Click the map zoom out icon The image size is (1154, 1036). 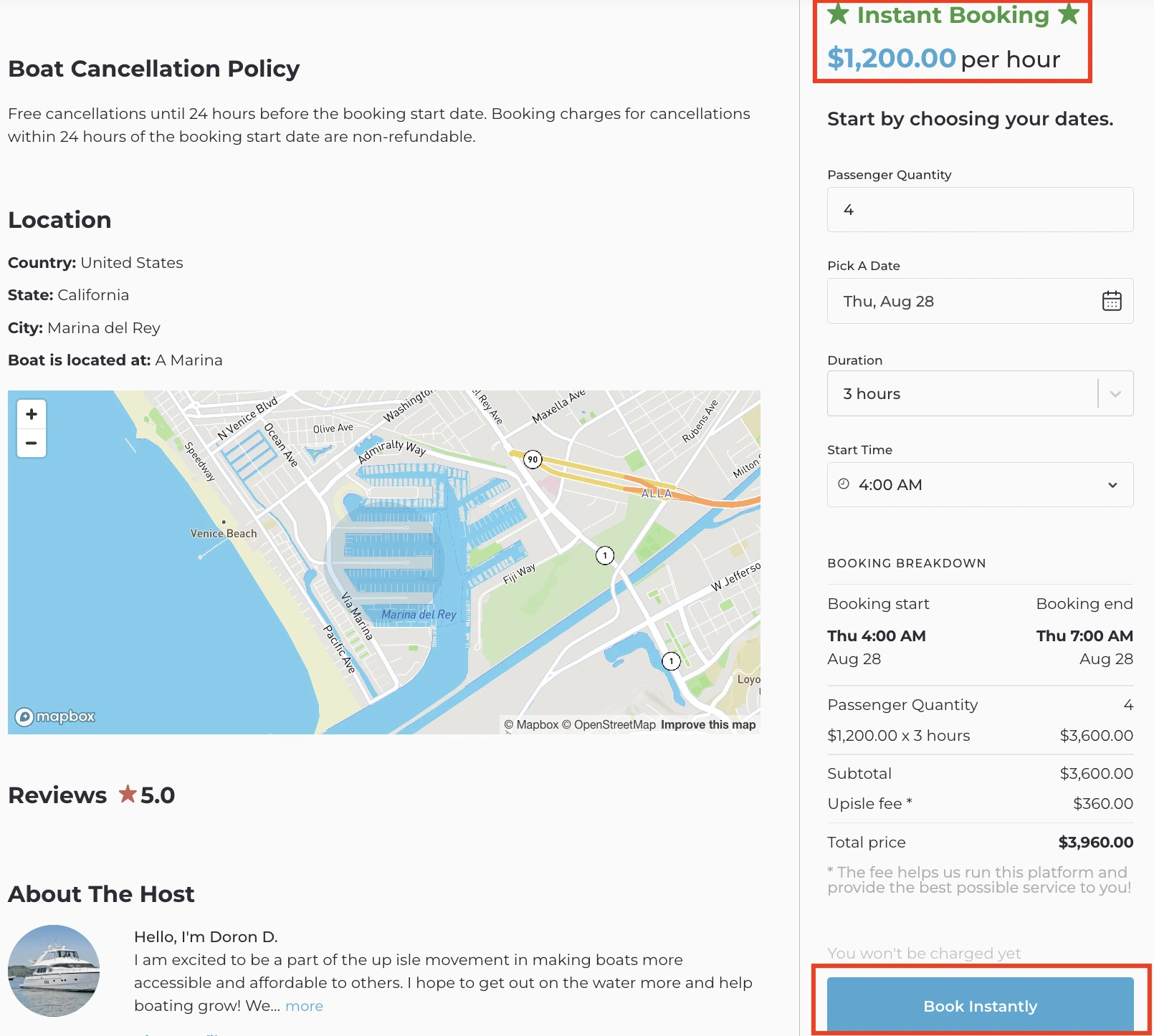pos(32,443)
